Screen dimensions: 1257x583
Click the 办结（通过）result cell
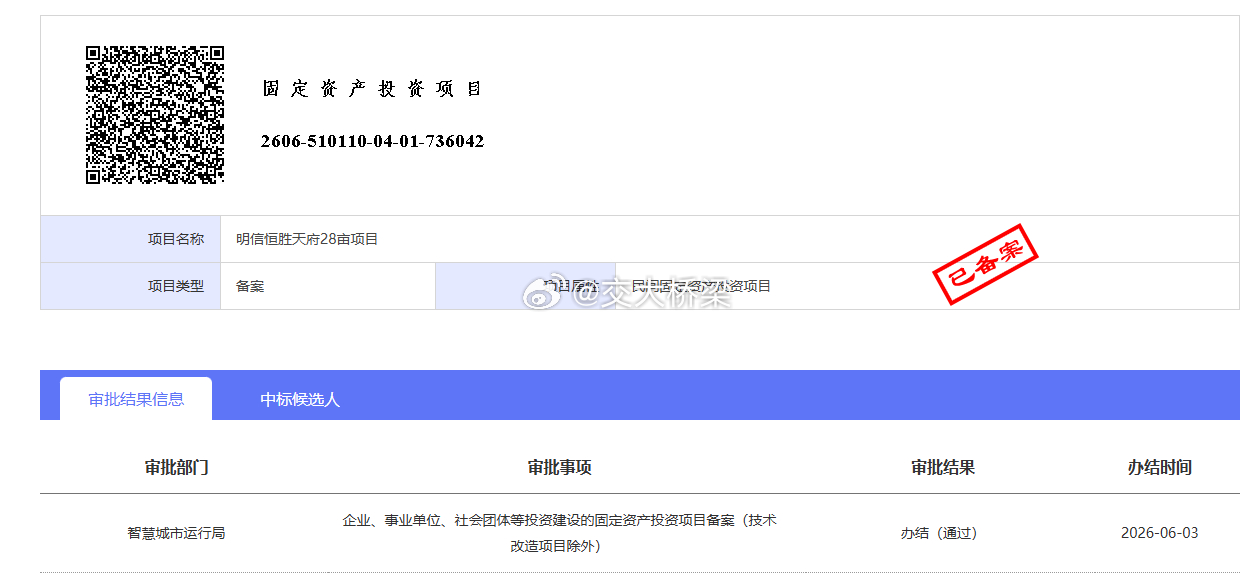click(x=939, y=533)
